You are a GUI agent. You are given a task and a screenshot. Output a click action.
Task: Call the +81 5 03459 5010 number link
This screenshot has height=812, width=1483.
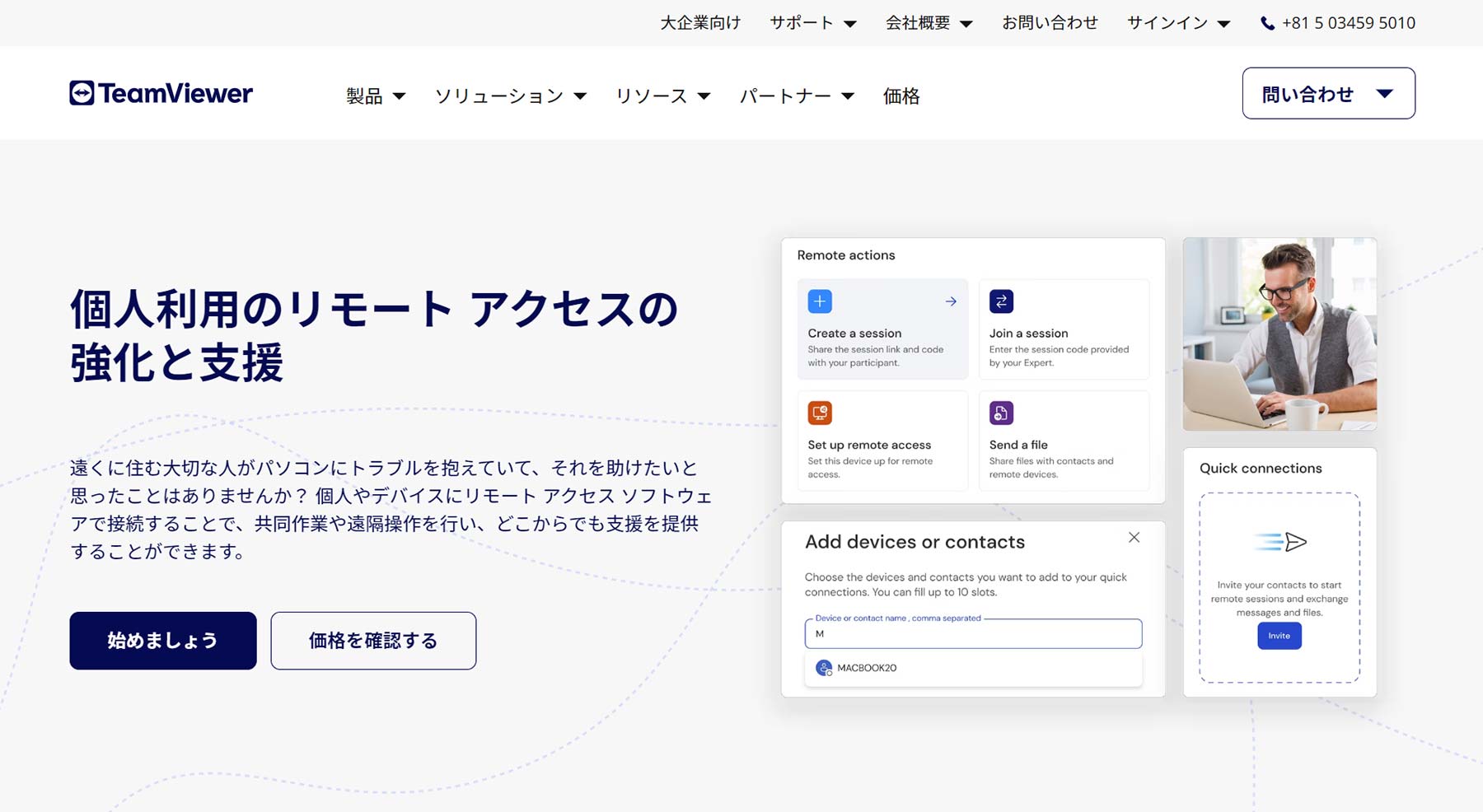point(1349,23)
